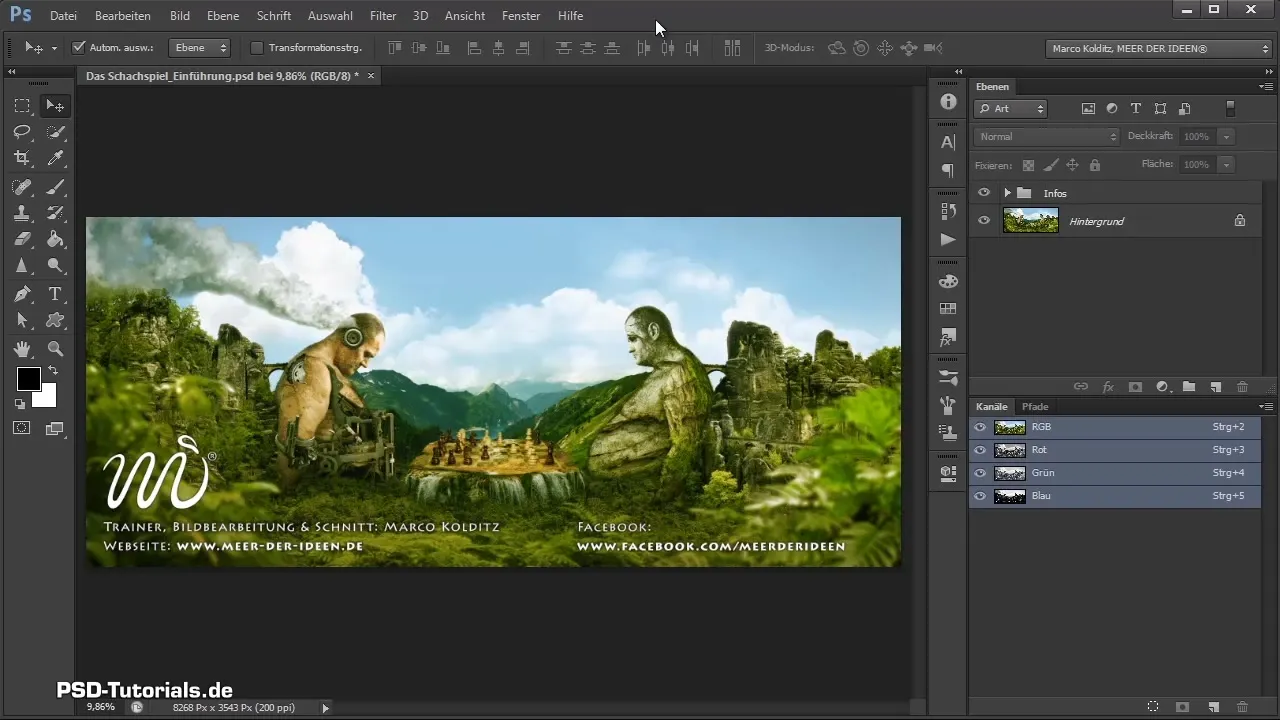Toggle visibility of RGB channel

(980, 427)
